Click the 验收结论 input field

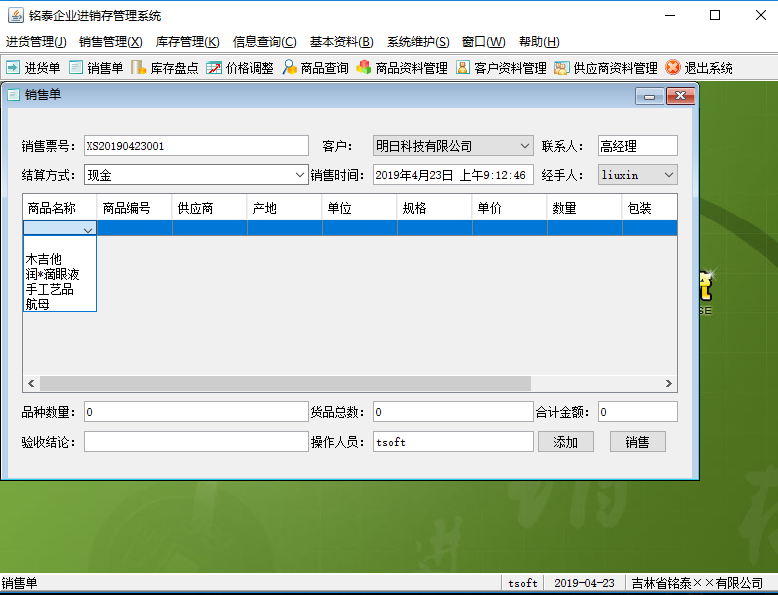[196, 442]
